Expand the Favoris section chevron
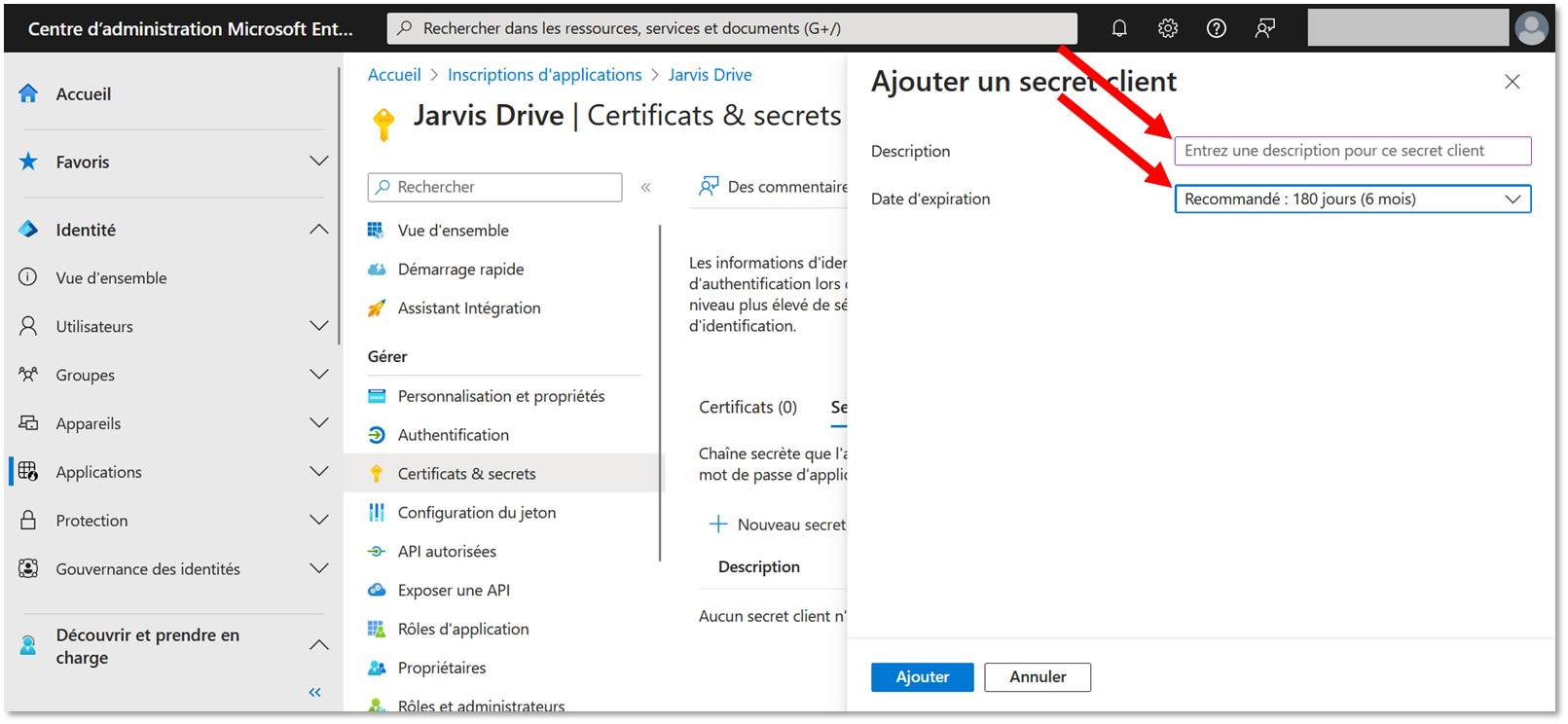 pos(318,161)
